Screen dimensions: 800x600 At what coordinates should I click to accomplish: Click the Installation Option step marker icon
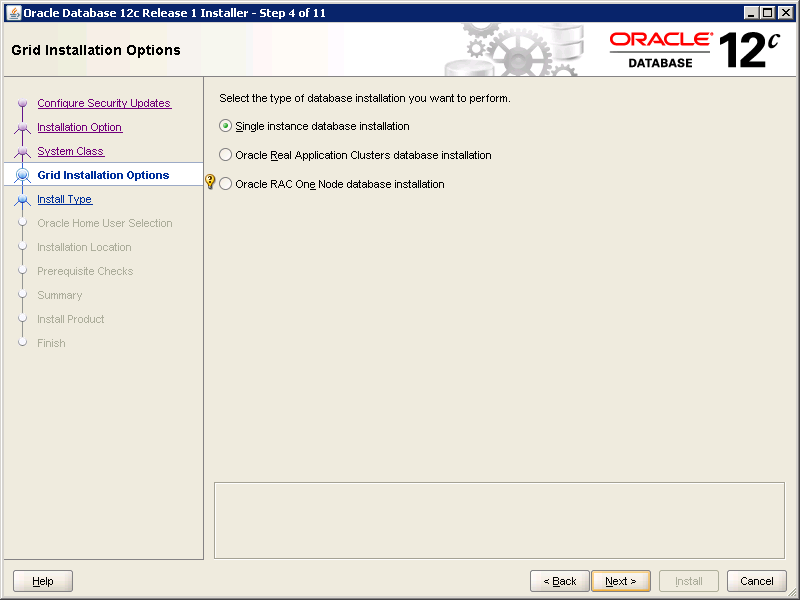(22, 128)
